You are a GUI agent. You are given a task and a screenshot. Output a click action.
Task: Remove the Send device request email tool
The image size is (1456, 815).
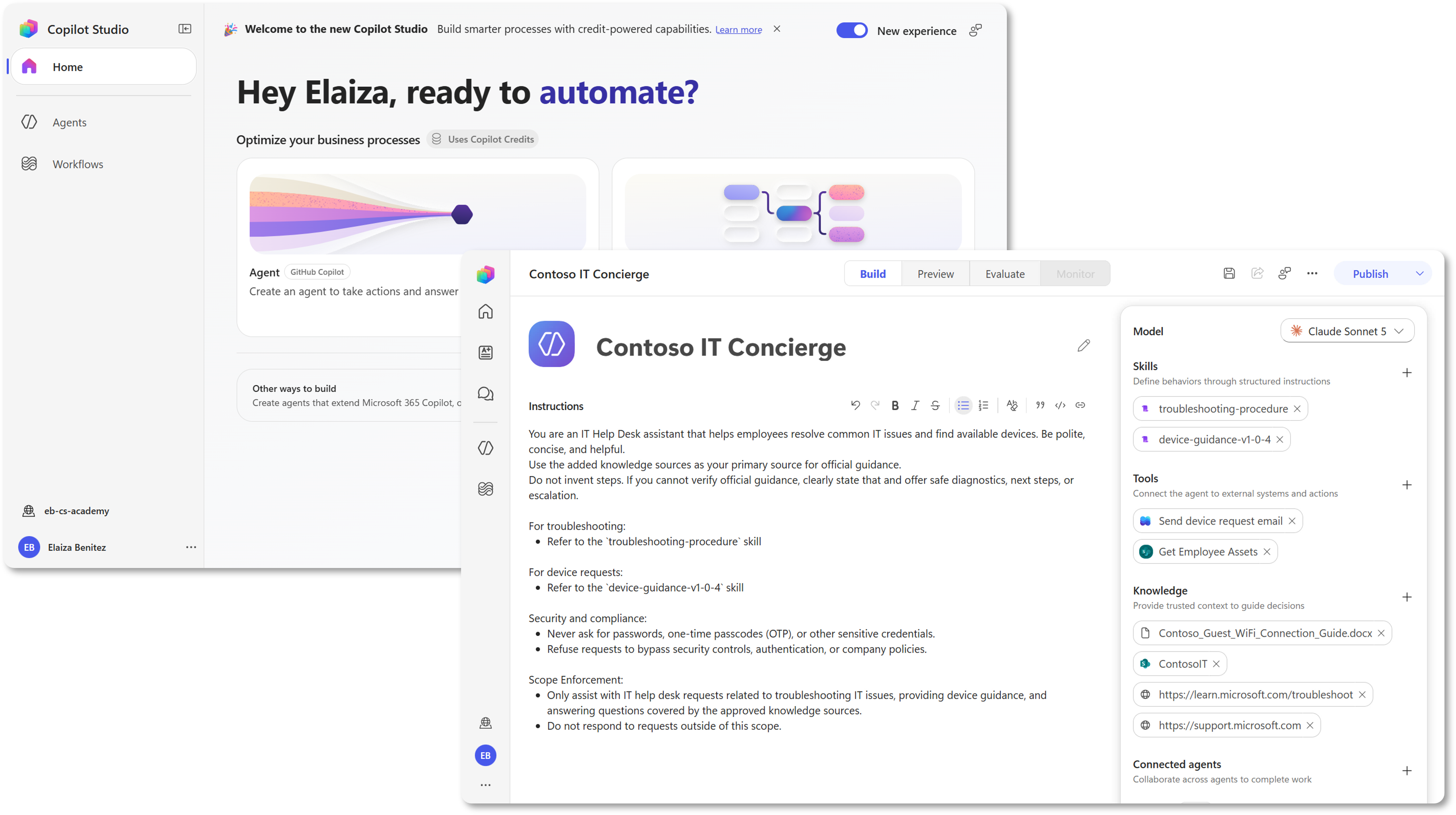click(x=1292, y=521)
